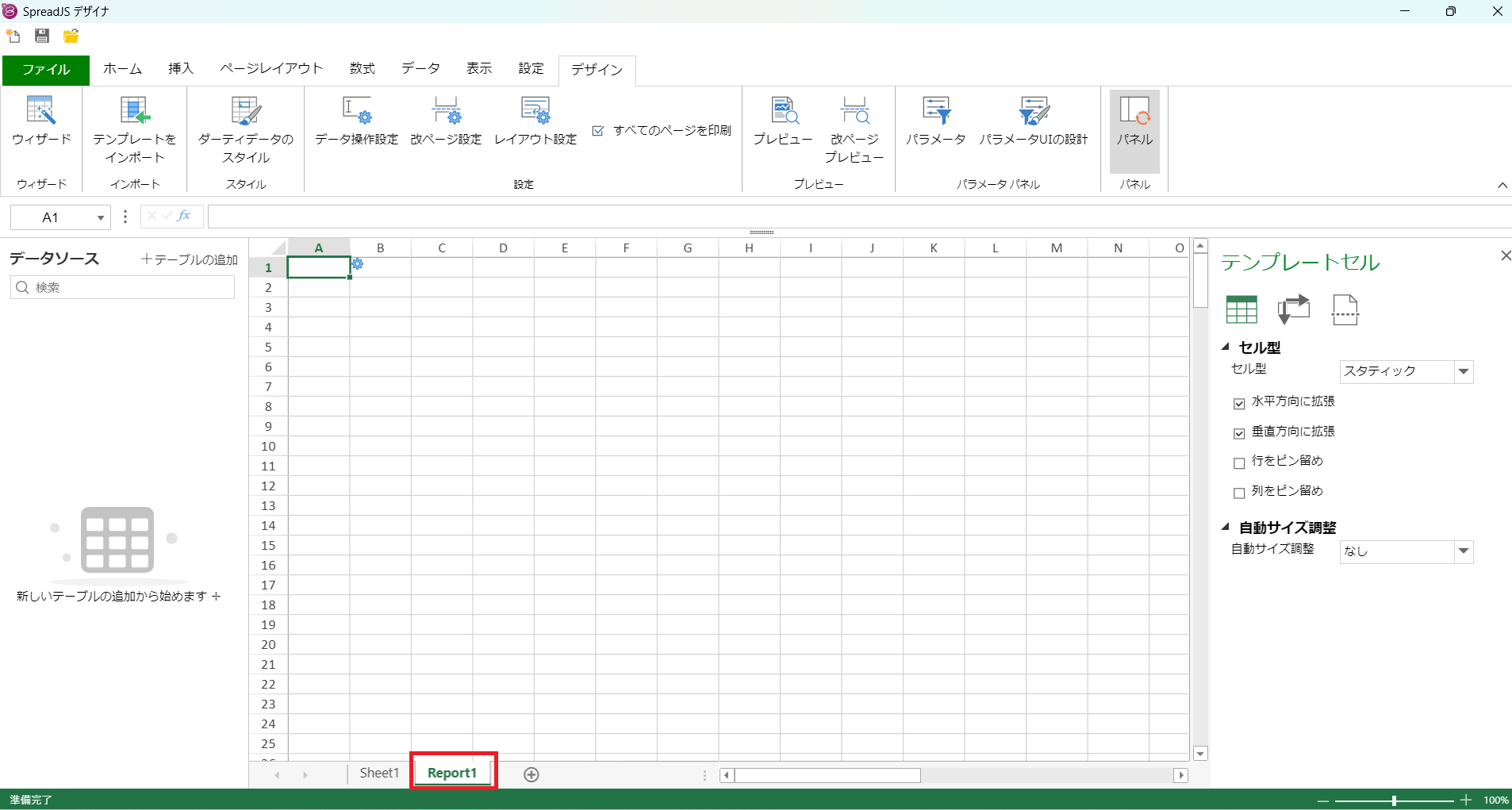Click the zoom slider handle
This screenshot has height=810, width=1512.
[x=1394, y=800]
